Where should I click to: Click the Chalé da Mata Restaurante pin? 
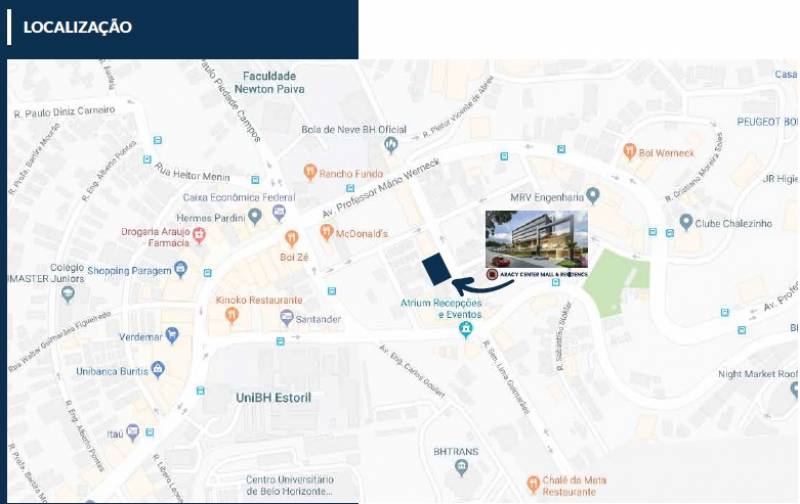coord(533,485)
